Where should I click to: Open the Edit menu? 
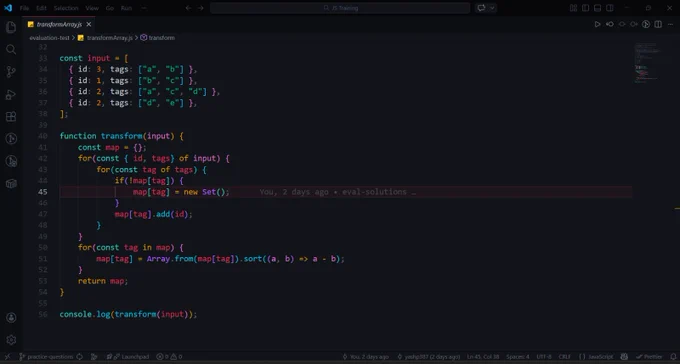pyautogui.click(x=41, y=8)
